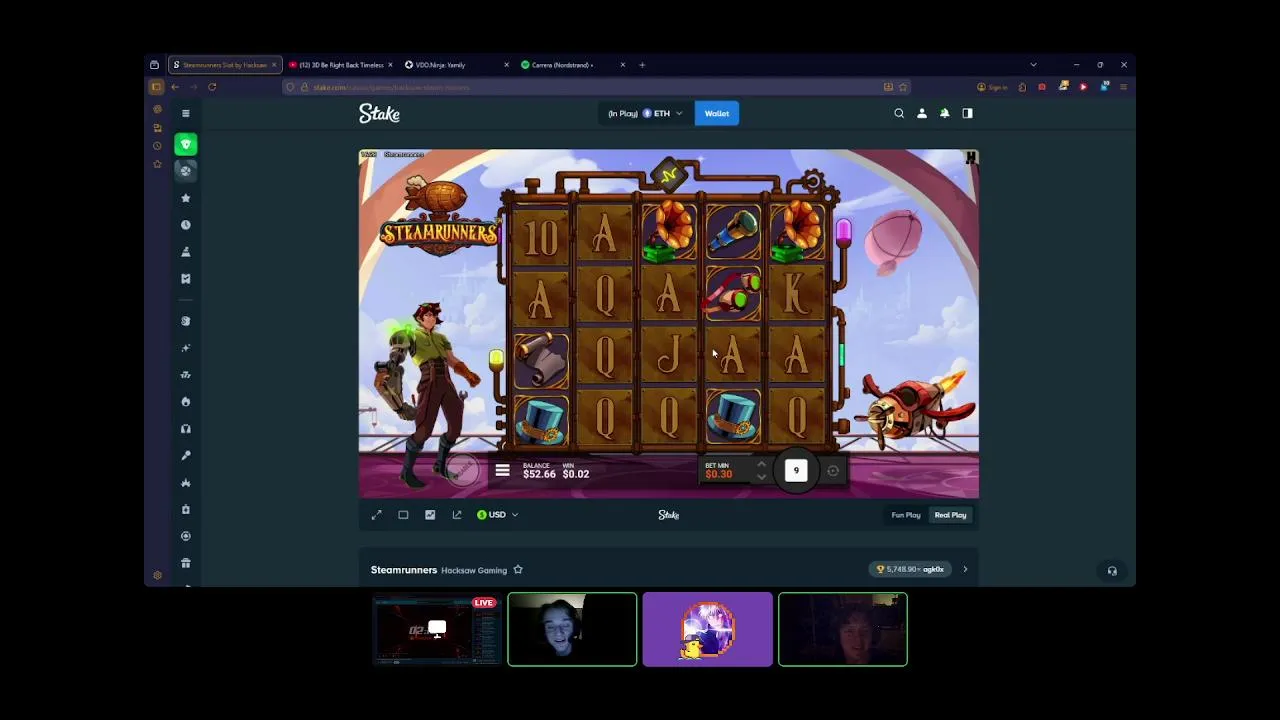The height and width of the screenshot is (720, 1280).
Task: Open the USD display currency dropdown
Action: click(x=497, y=515)
